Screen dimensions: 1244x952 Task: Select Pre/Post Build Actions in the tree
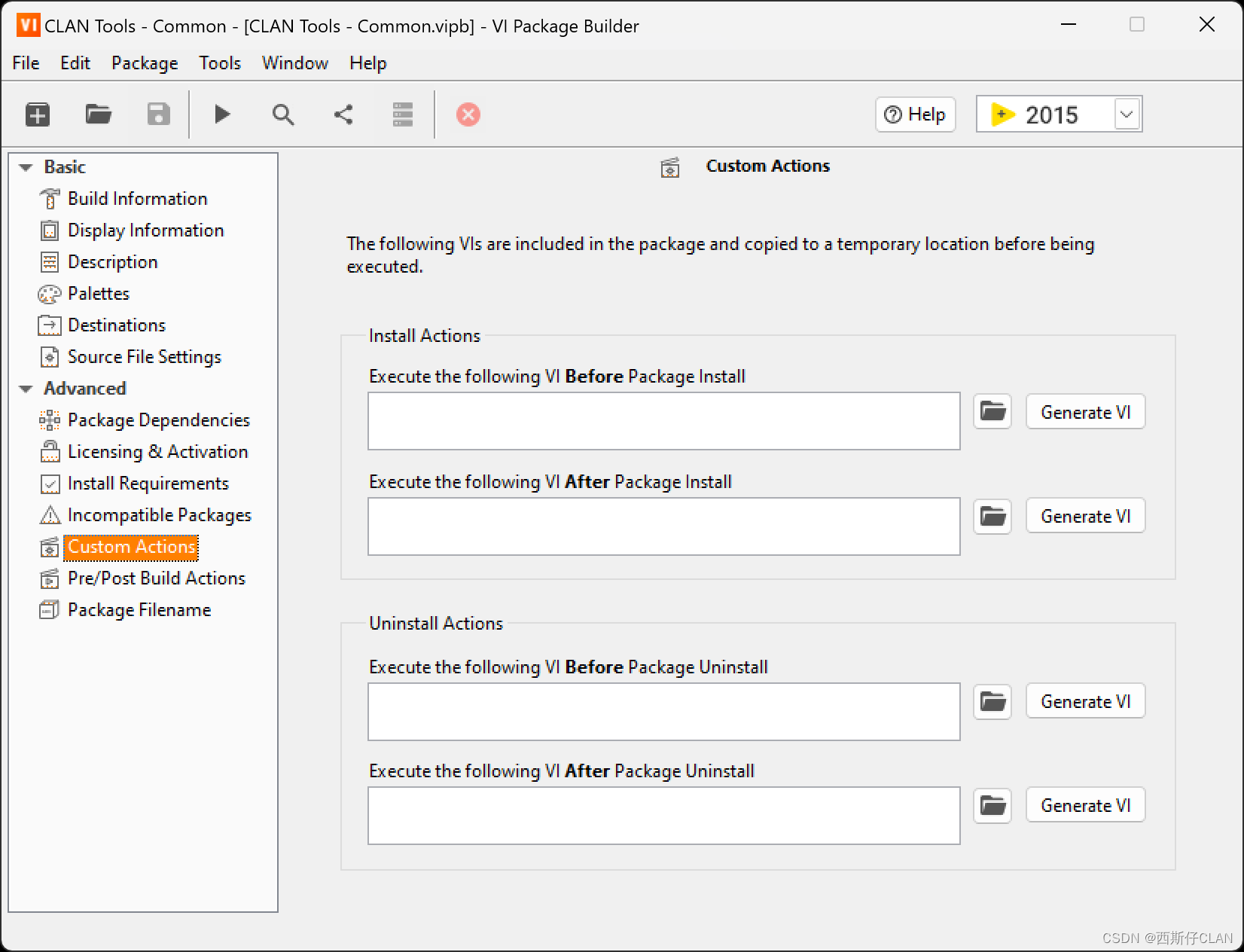click(x=157, y=578)
